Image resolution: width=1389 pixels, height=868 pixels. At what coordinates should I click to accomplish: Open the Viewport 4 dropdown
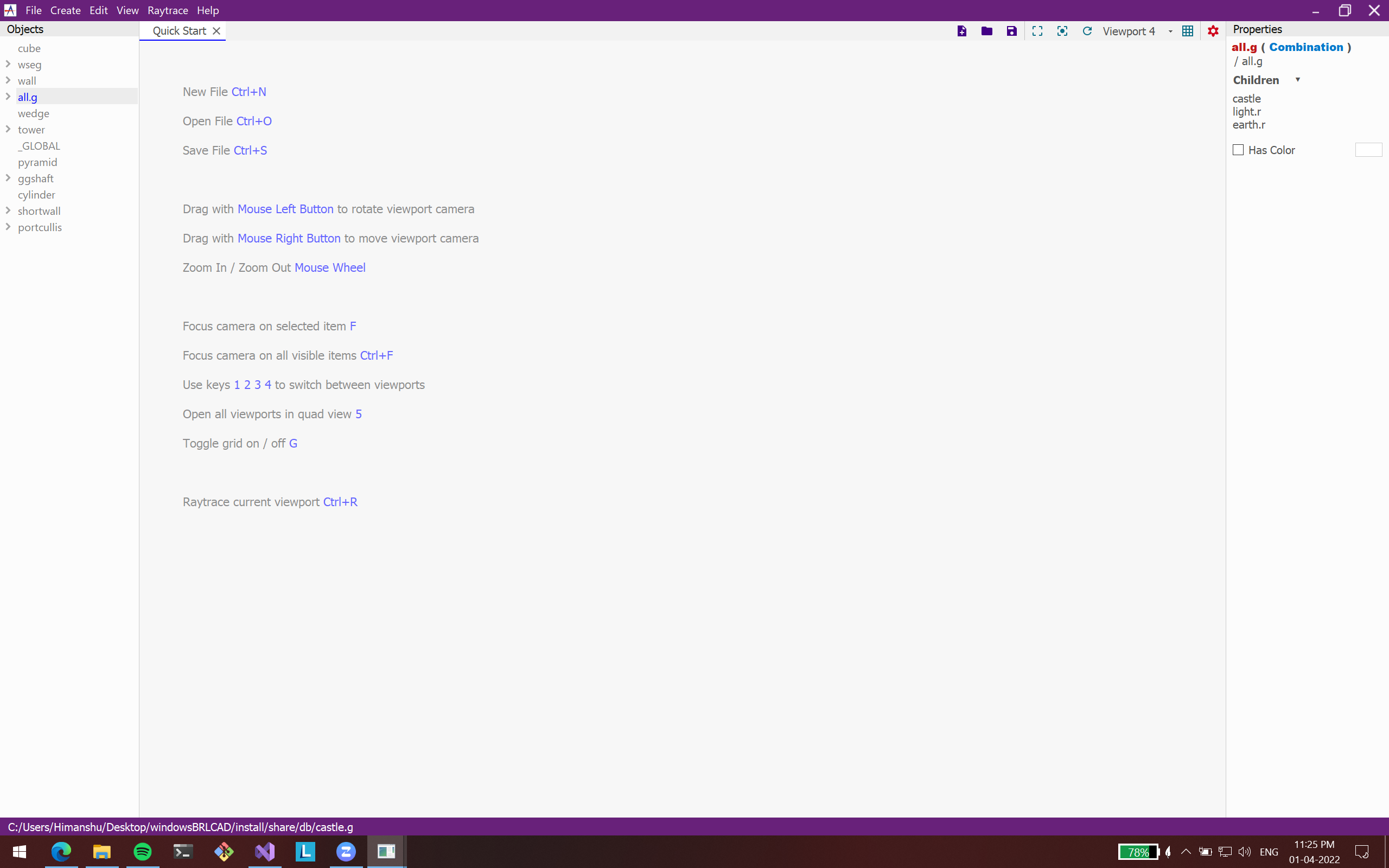(1170, 31)
